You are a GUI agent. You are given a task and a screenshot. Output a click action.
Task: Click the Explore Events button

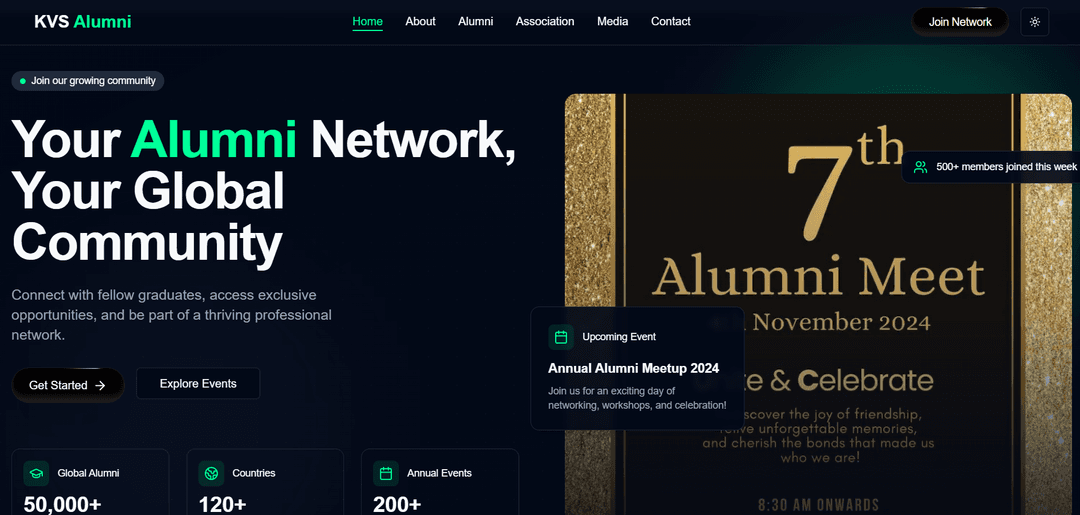click(198, 384)
